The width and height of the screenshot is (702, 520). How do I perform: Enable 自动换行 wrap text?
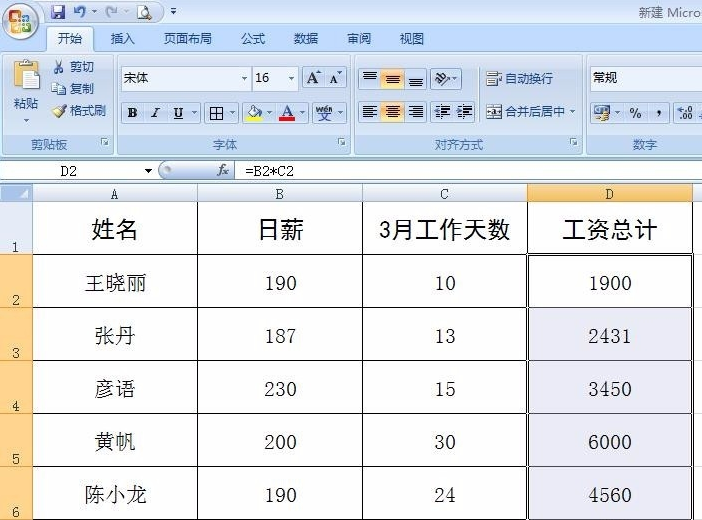[x=519, y=78]
